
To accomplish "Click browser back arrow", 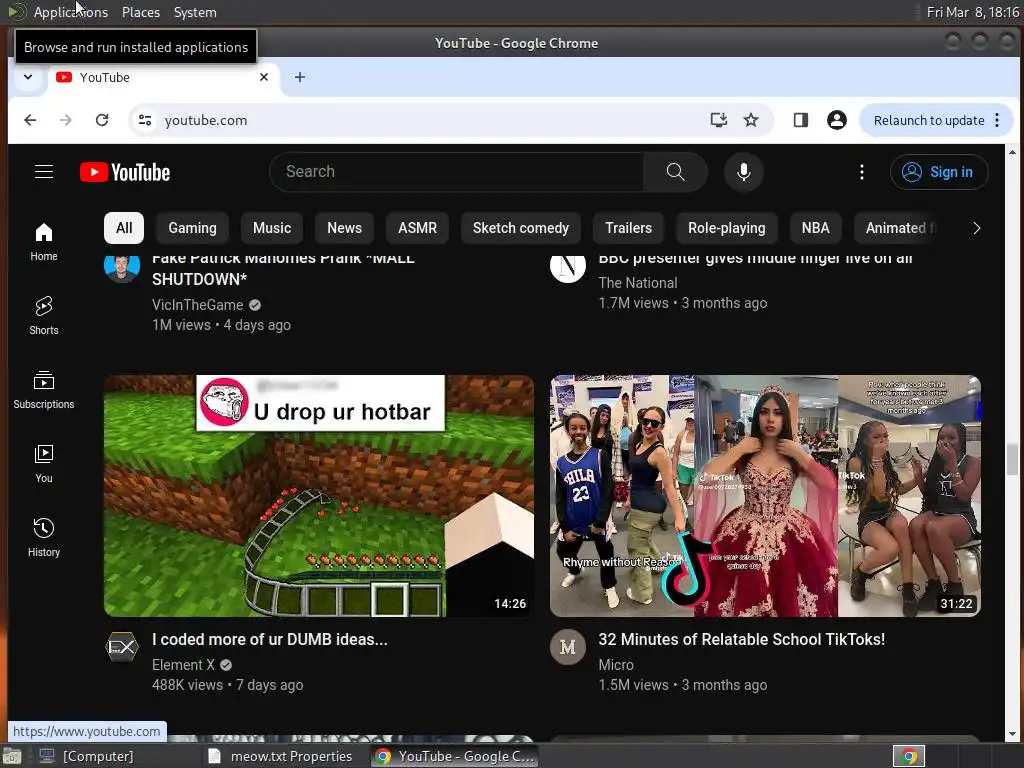I will click(30, 120).
